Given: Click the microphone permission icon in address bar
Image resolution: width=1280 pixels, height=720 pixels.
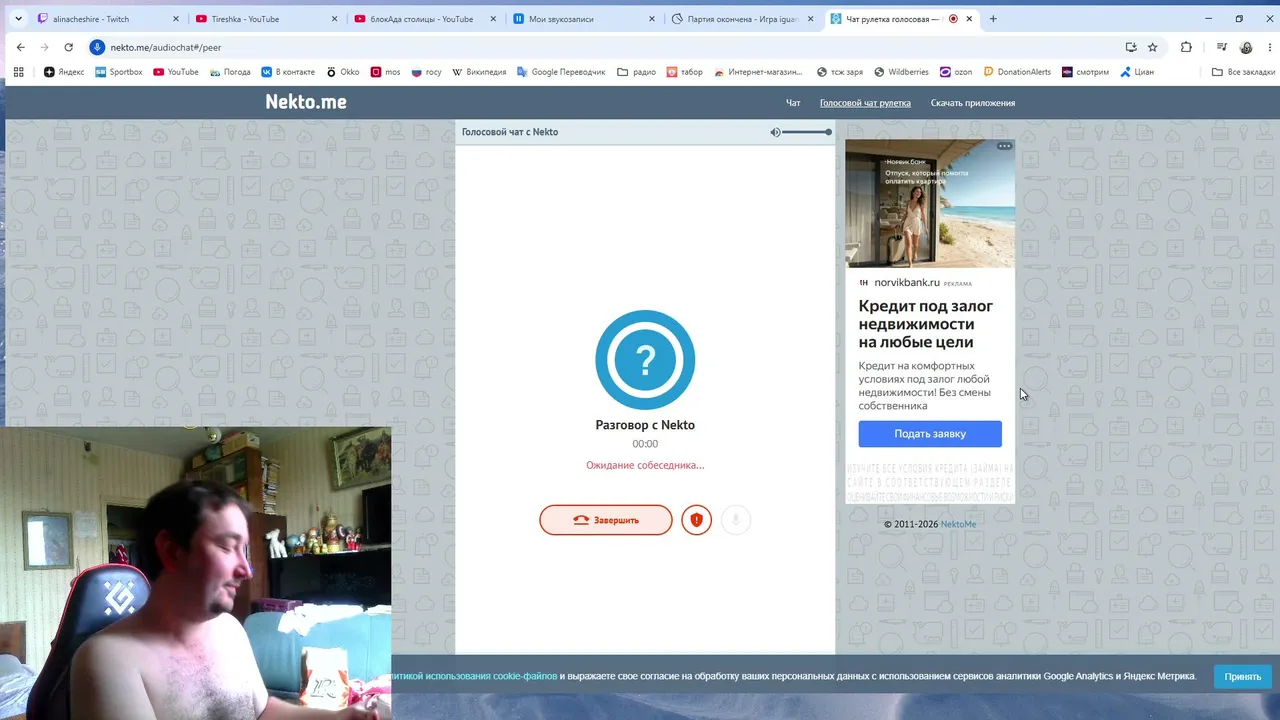Looking at the screenshot, I should (97, 47).
